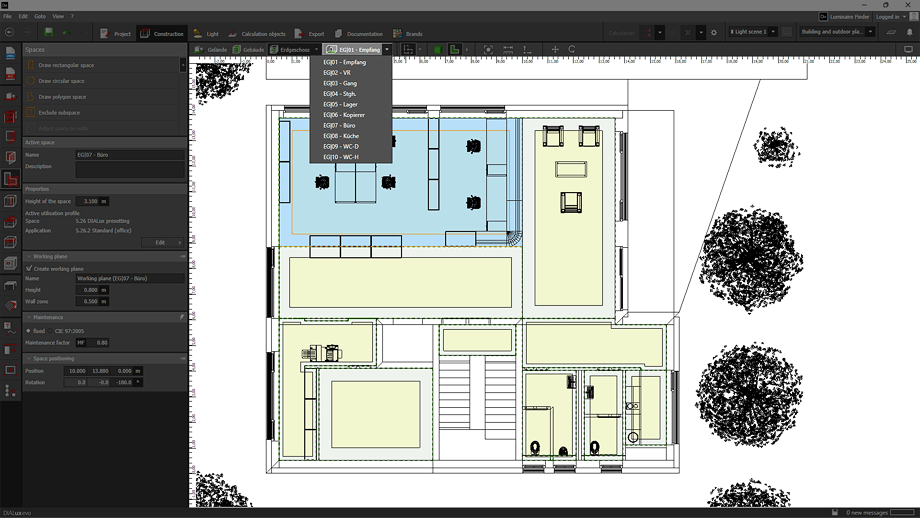The height and width of the screenshot is (518, 920).
Task: Click the Edit utilization profile button
Action: coord(160,242)
